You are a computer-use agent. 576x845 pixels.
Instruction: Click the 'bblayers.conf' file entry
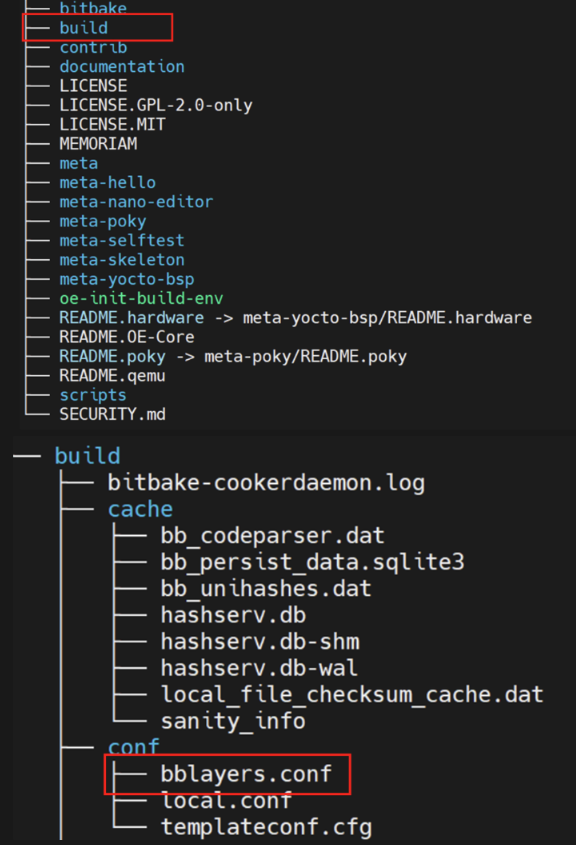pos(246,774)
